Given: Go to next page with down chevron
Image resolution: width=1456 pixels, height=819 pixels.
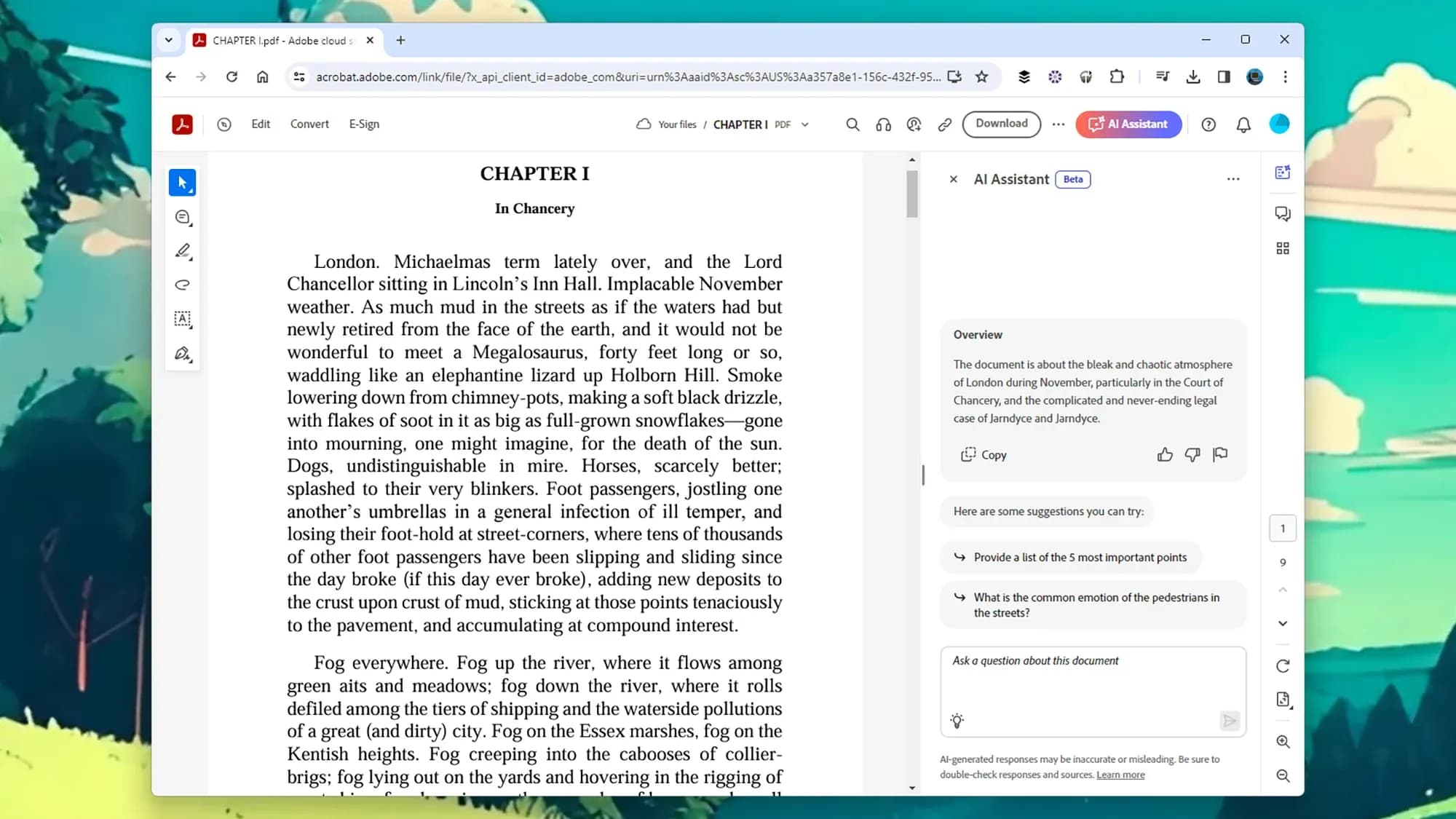Looking at the screenshot, I should click(x=1283, y=623).
